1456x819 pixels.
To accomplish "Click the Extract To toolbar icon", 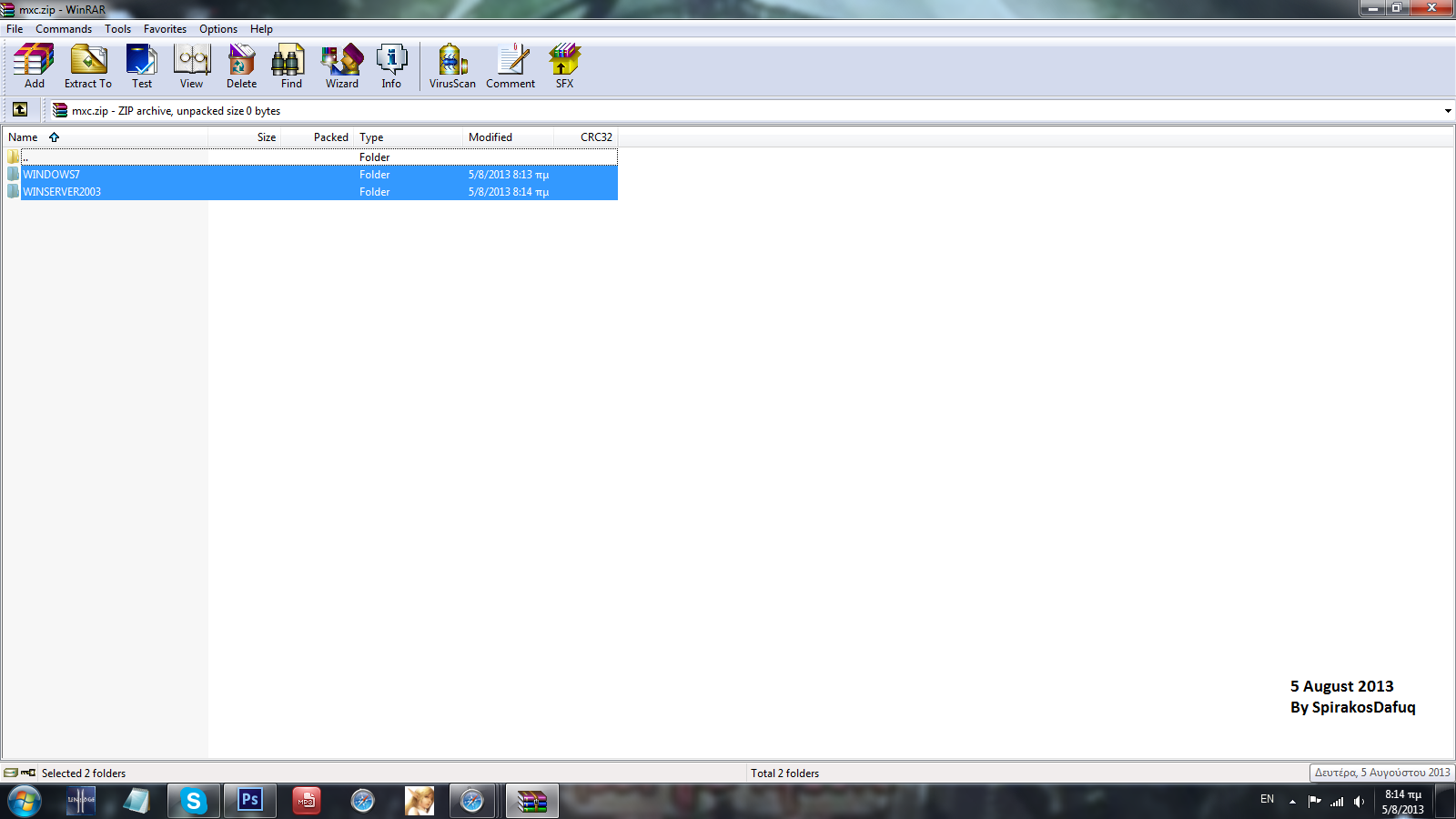I will coord(88,66).
